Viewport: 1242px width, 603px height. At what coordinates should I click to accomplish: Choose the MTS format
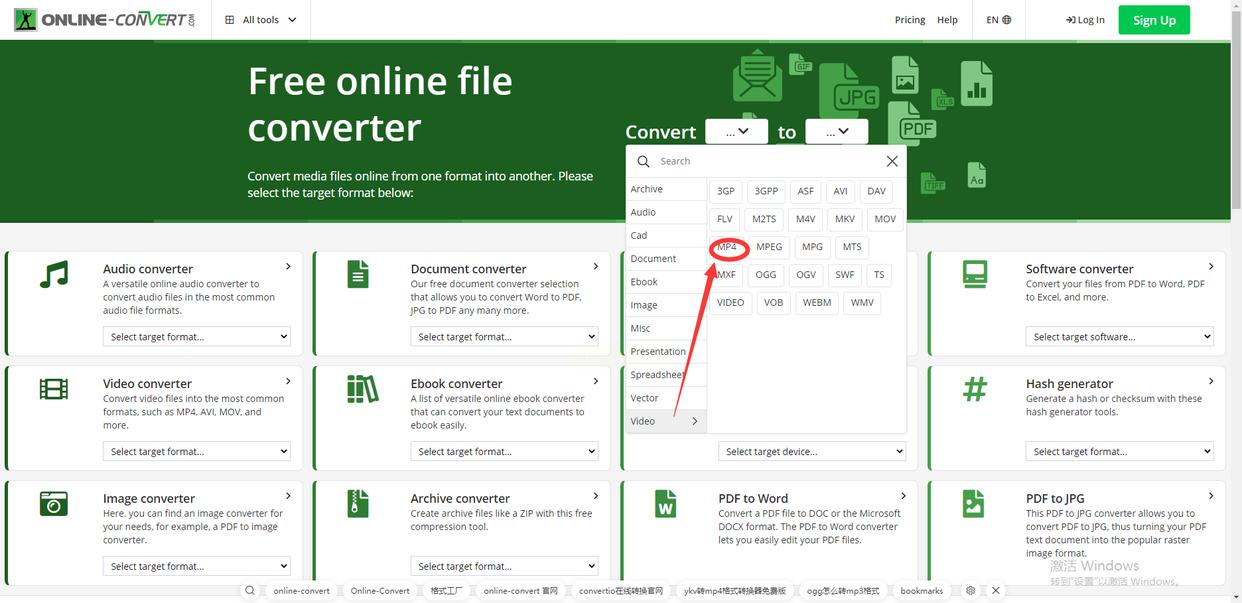pos(852,247)
